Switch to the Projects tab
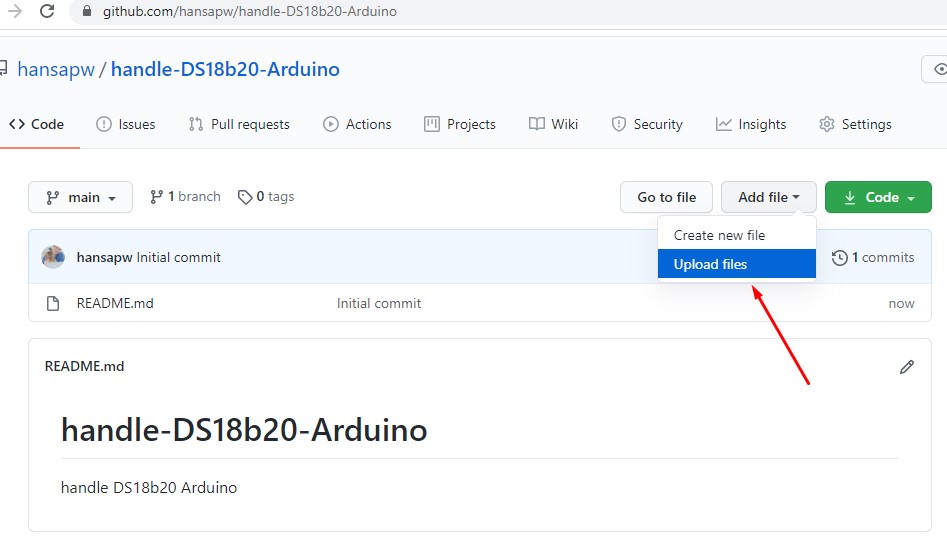The image size is (947, 550). [460, 124]
